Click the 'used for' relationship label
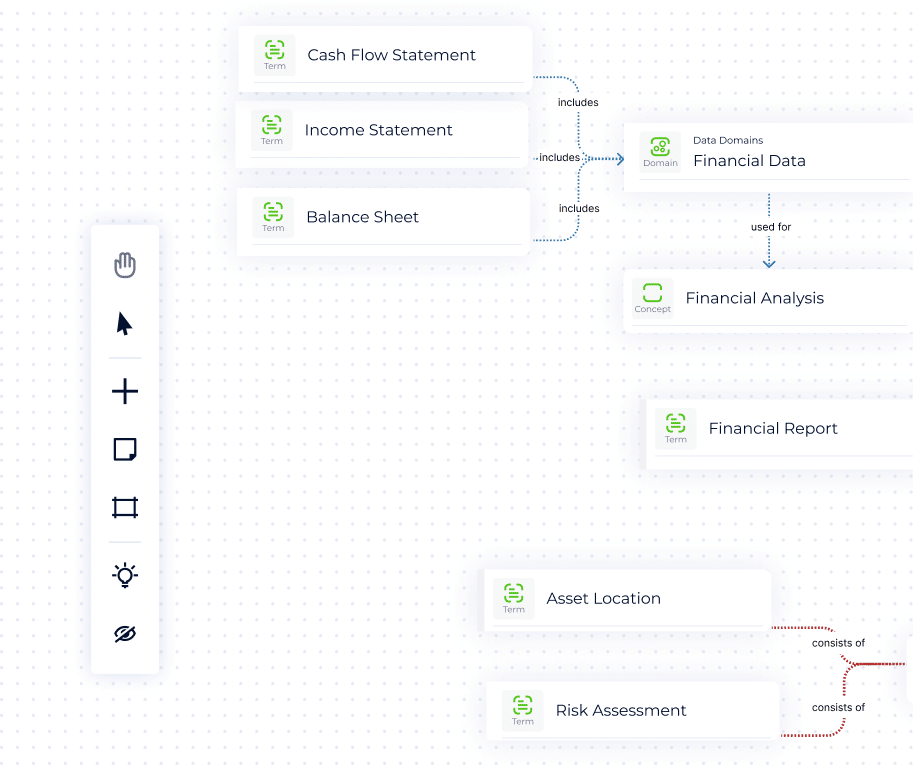The width and height of the screenshot is (913, 773). (x=770, y=227)
